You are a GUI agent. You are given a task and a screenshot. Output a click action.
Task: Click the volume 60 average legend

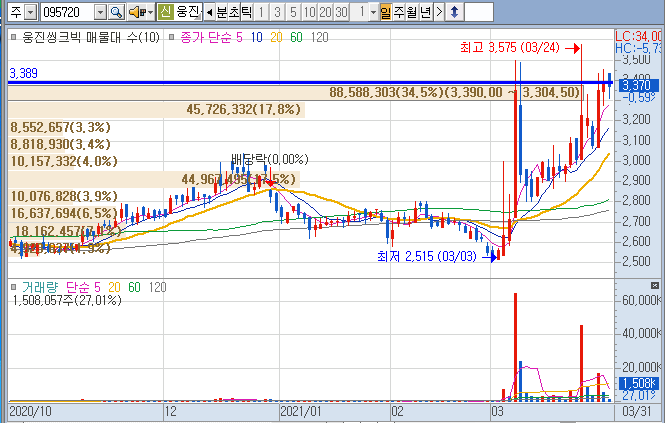point(134,287)
